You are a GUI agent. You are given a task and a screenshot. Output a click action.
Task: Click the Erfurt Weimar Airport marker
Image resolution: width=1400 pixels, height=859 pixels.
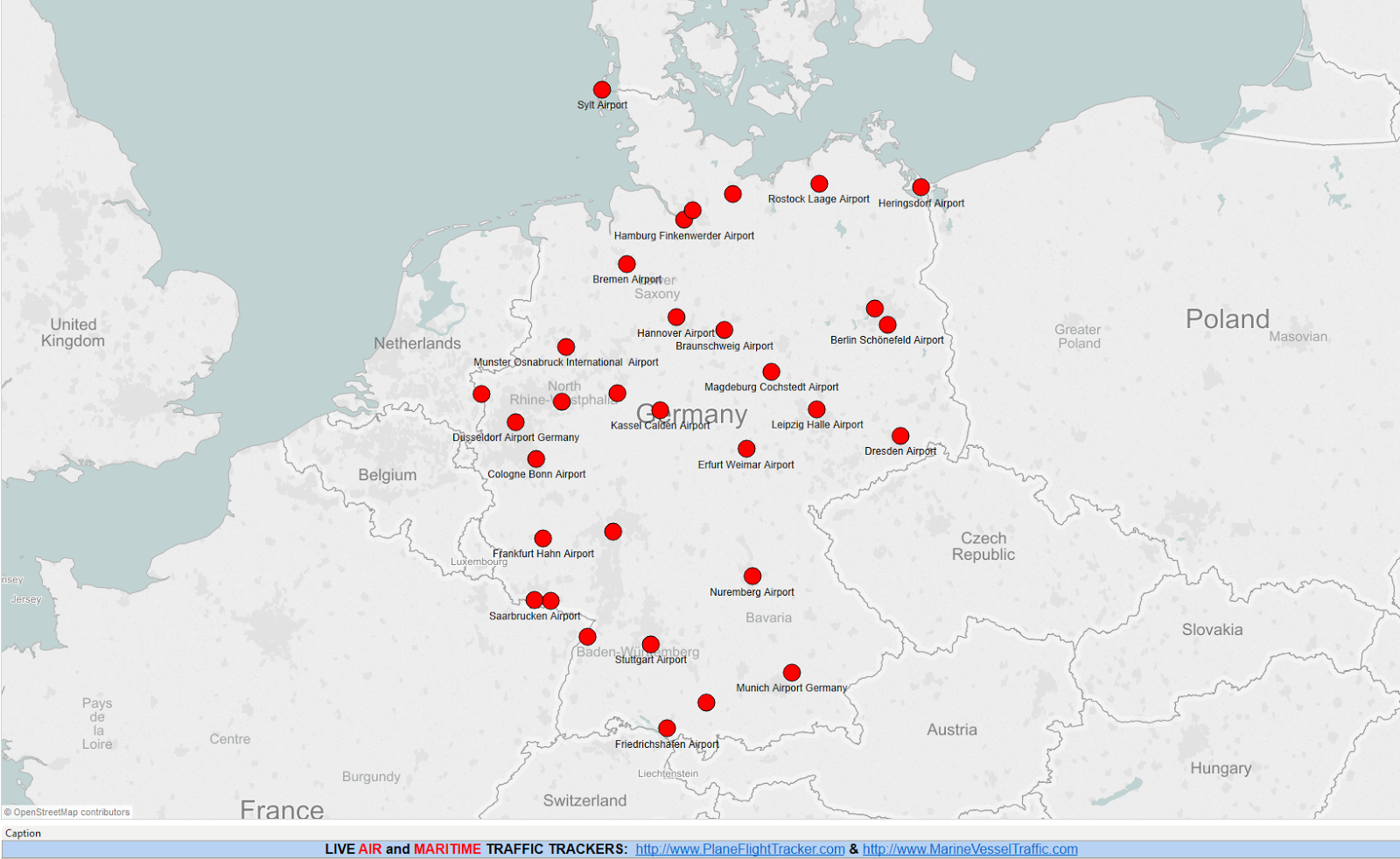(746, 449)
